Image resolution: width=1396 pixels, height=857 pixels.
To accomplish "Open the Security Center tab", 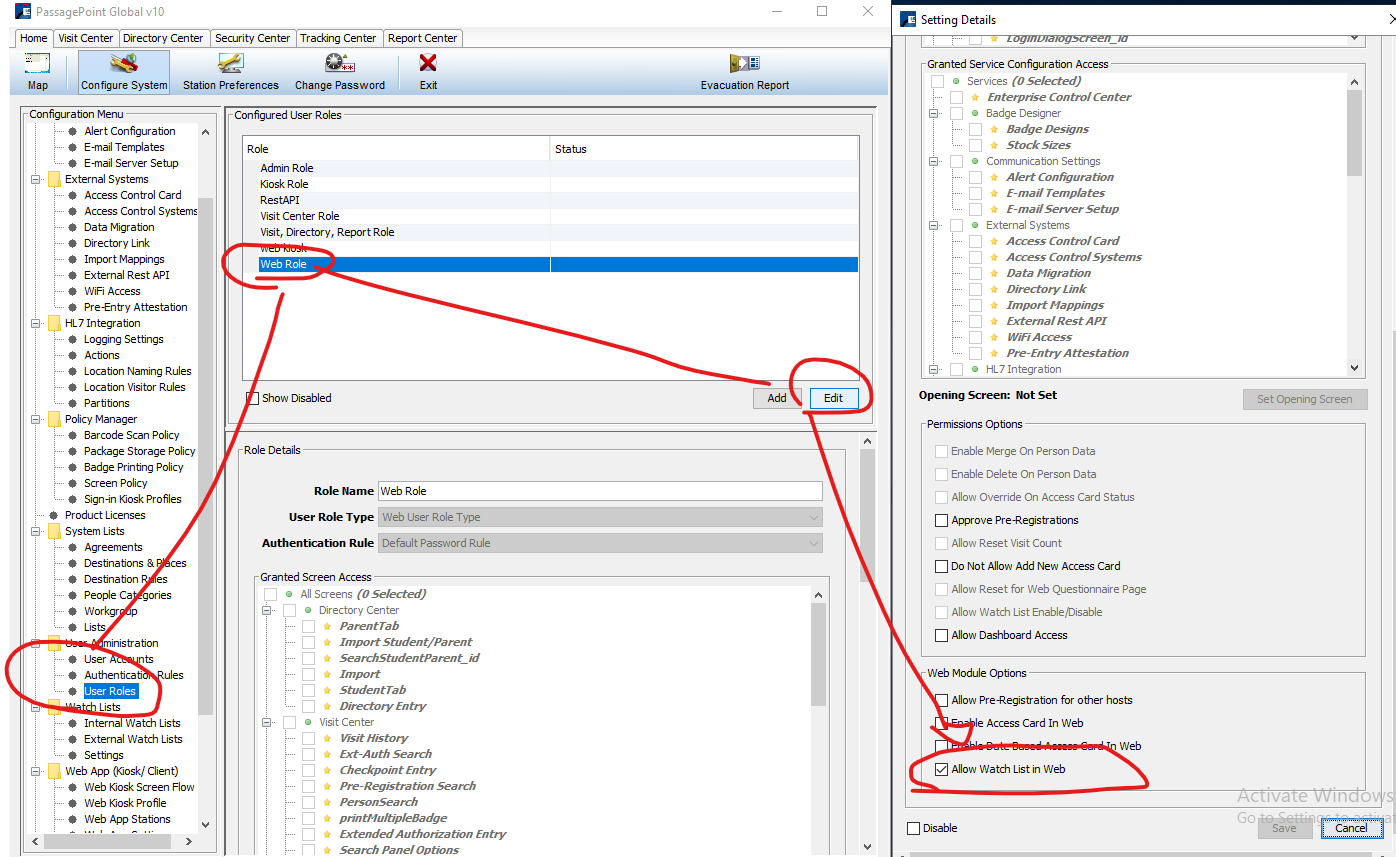I will (x=253, y=38).
